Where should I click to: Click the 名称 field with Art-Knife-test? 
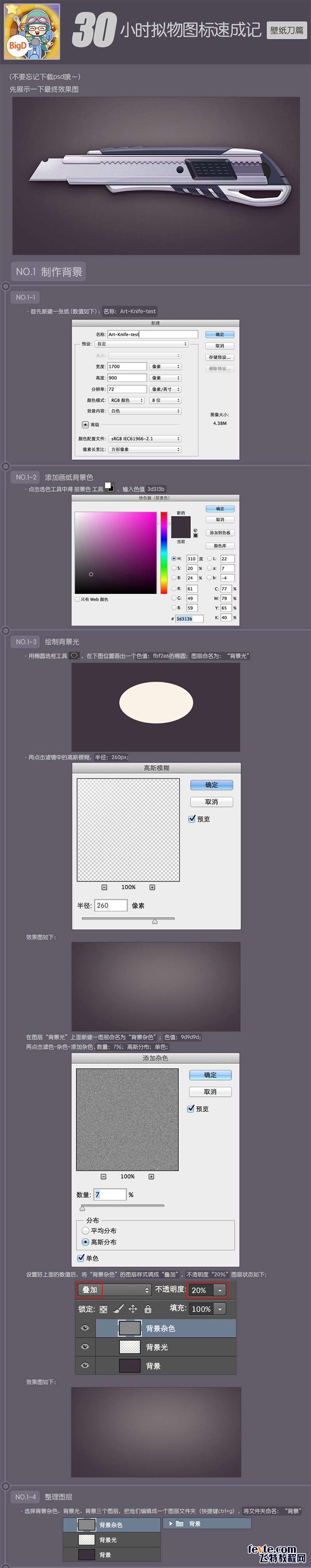click(153, 334)
